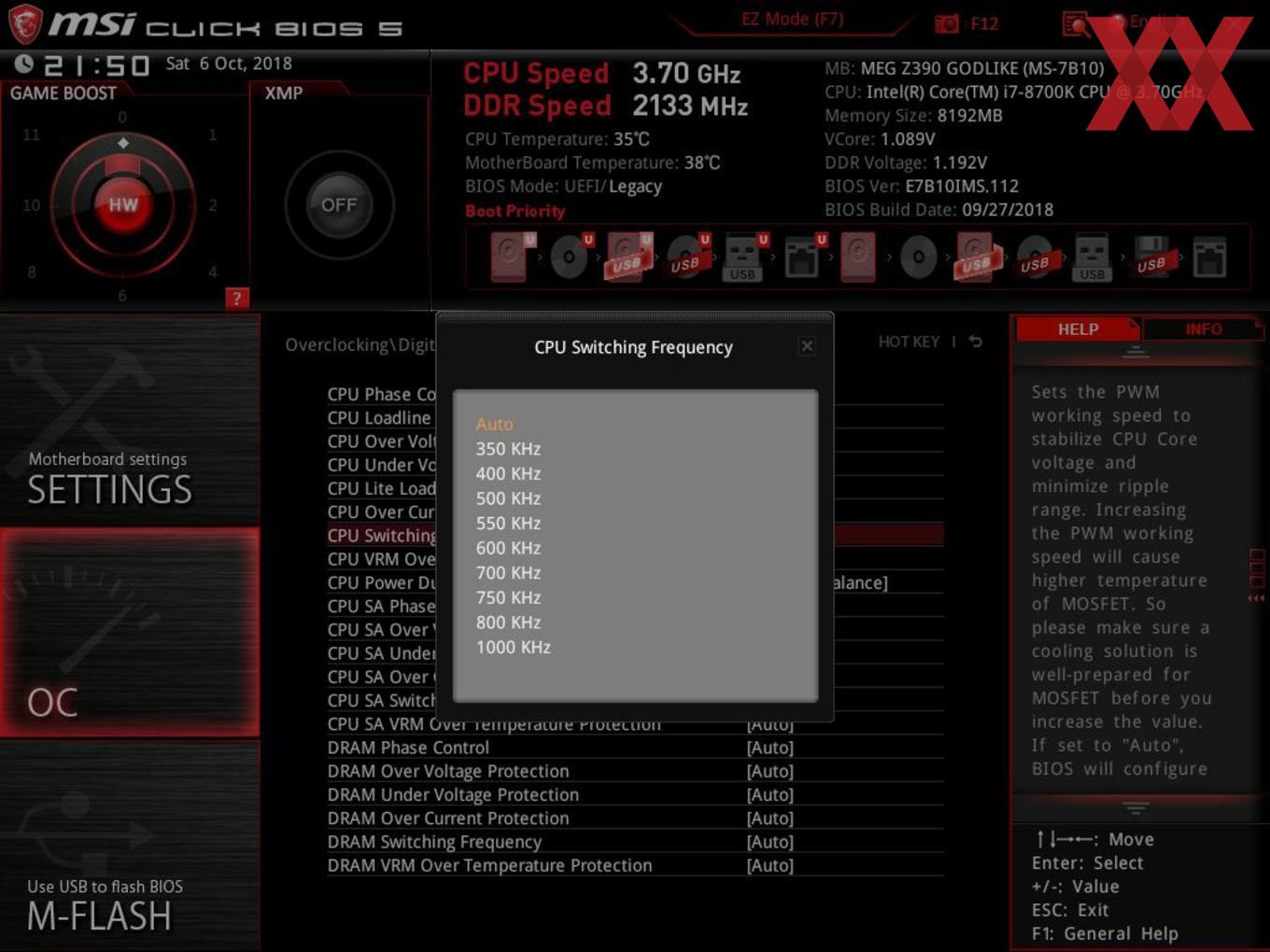1270x952 pixels.
Task: Choose 600 KHz switching frequency
Action: (x=508, y=548)
